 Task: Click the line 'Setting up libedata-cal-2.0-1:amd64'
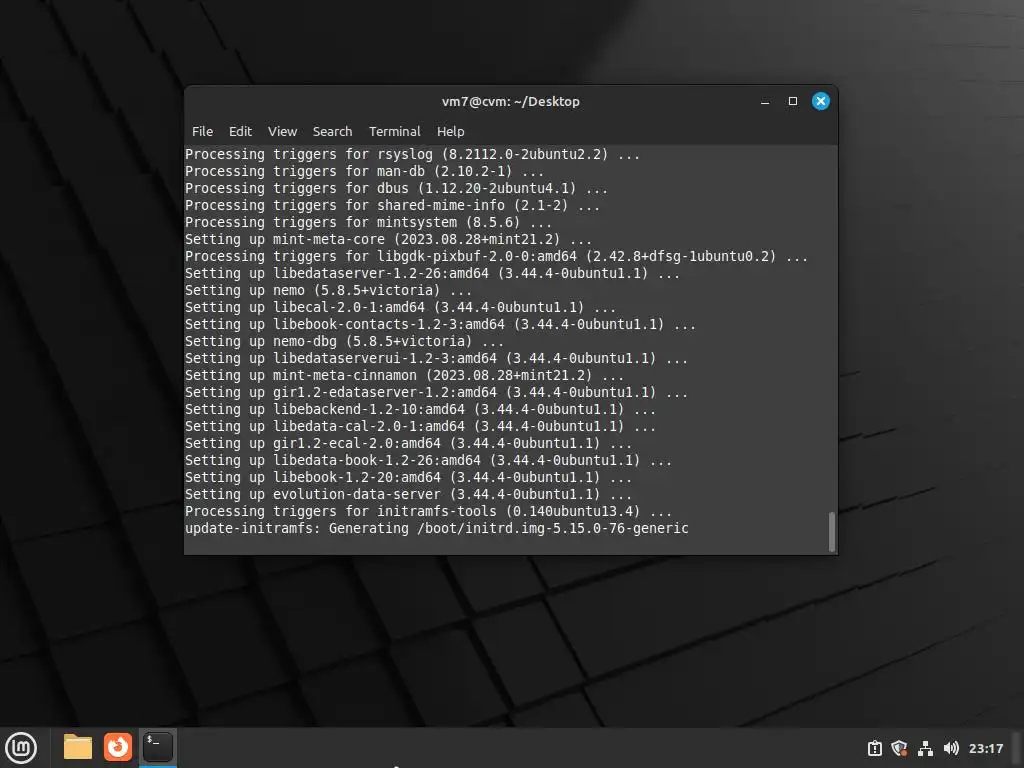[420, 426]
